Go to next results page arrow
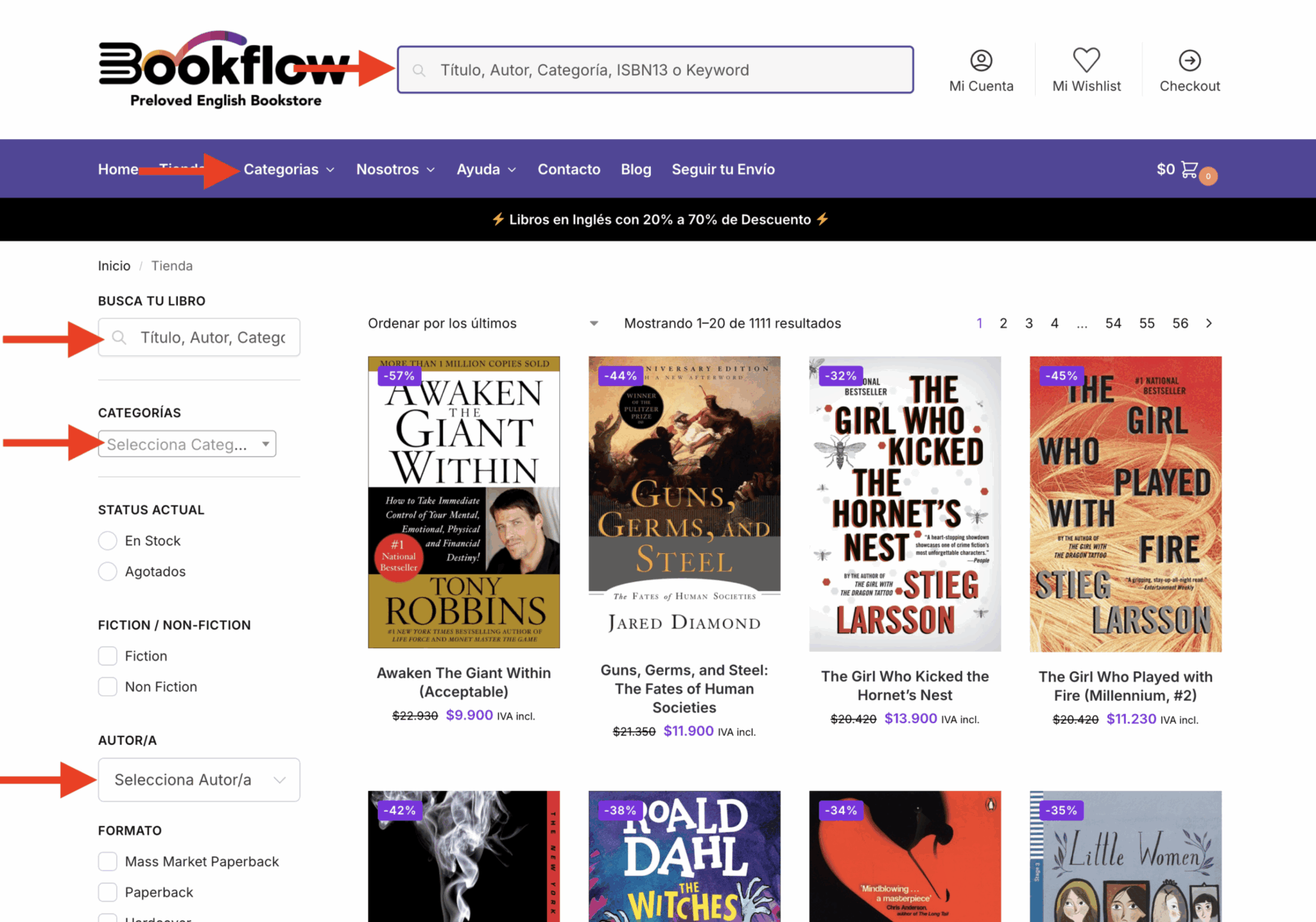 [1209, 323]
